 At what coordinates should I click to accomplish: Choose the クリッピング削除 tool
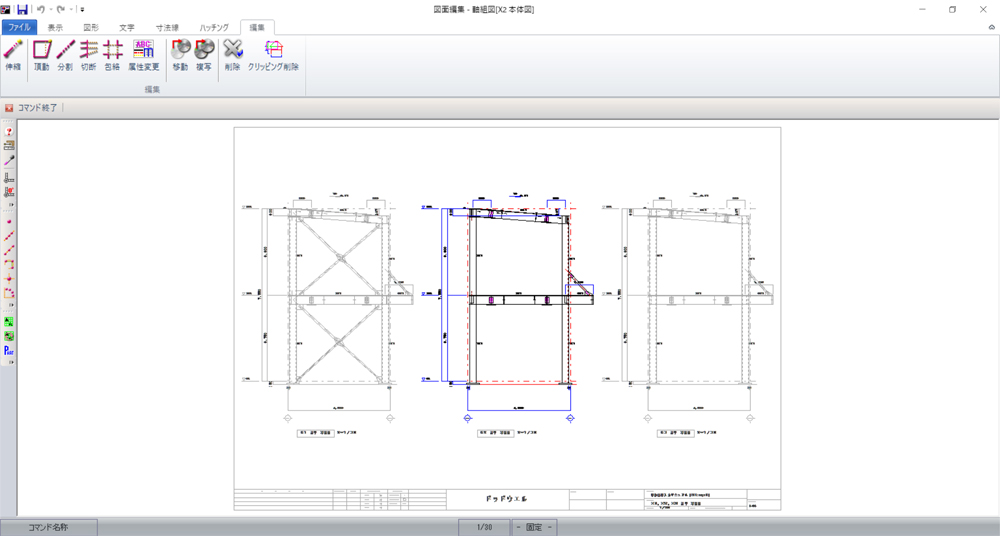point(273,55)
